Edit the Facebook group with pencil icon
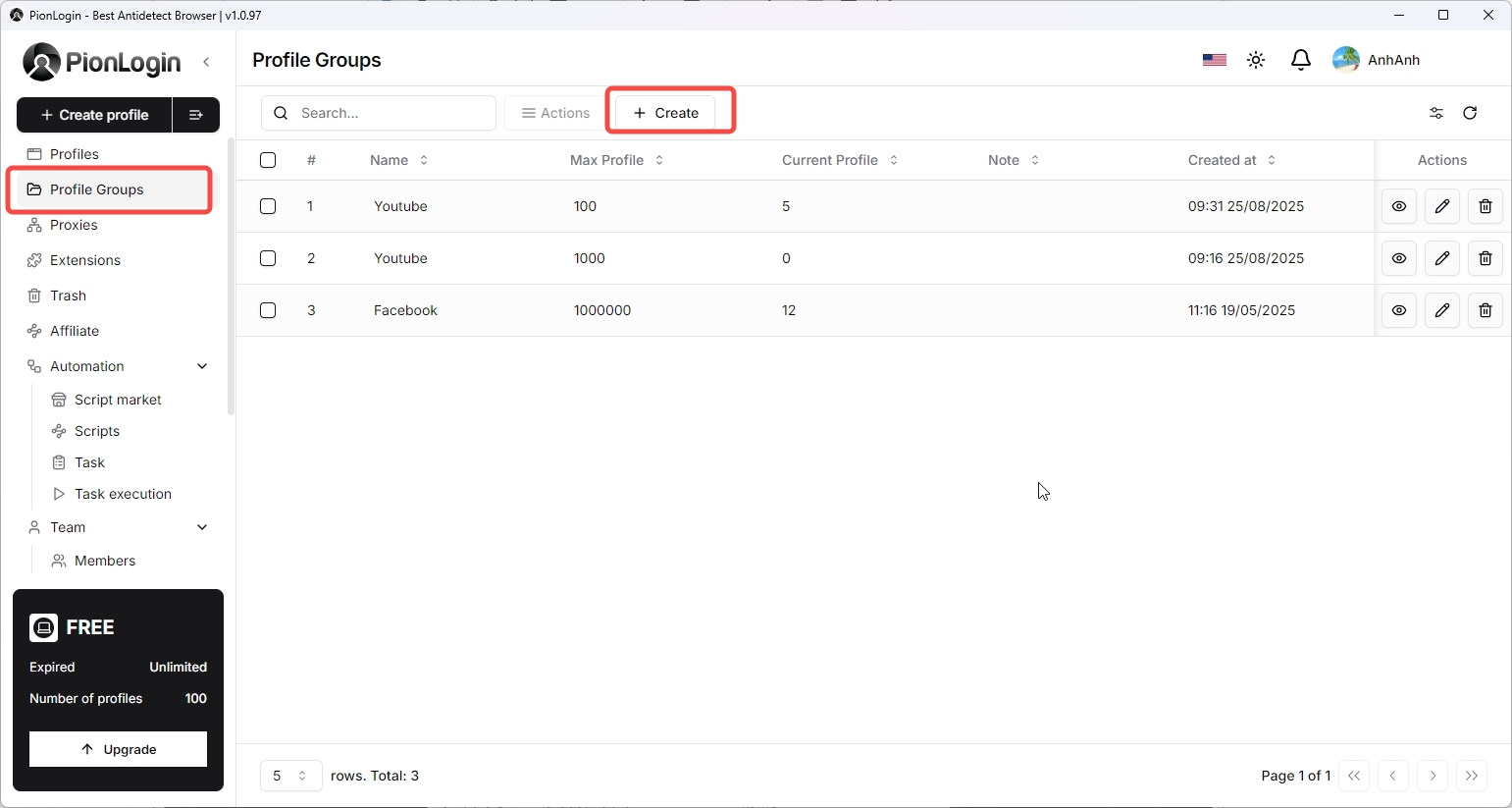 (x=1441, y=310)
